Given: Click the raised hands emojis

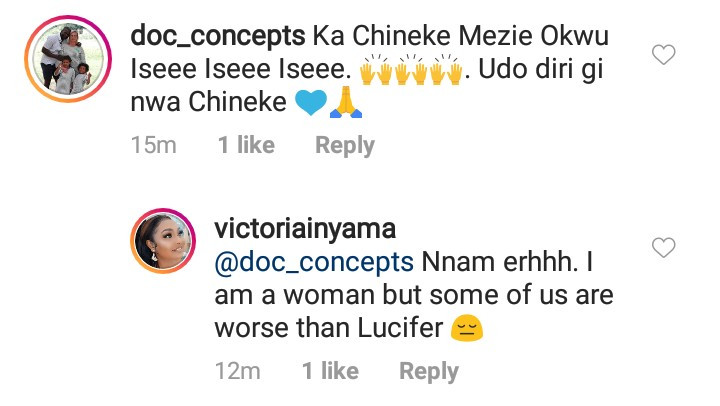Looking at the screenshot, I should click(413, 71).
